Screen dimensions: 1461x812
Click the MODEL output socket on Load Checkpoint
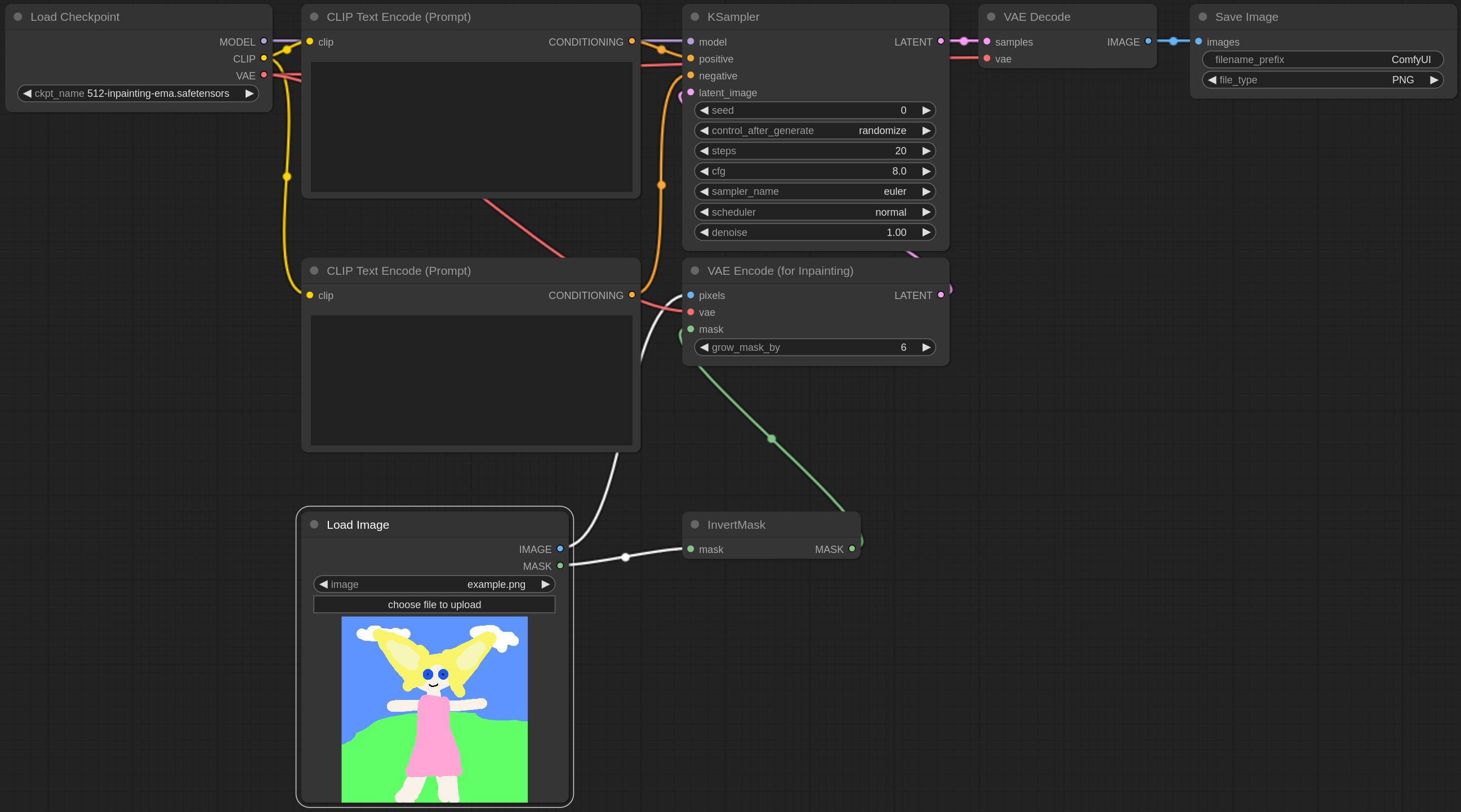pos(264,42)
